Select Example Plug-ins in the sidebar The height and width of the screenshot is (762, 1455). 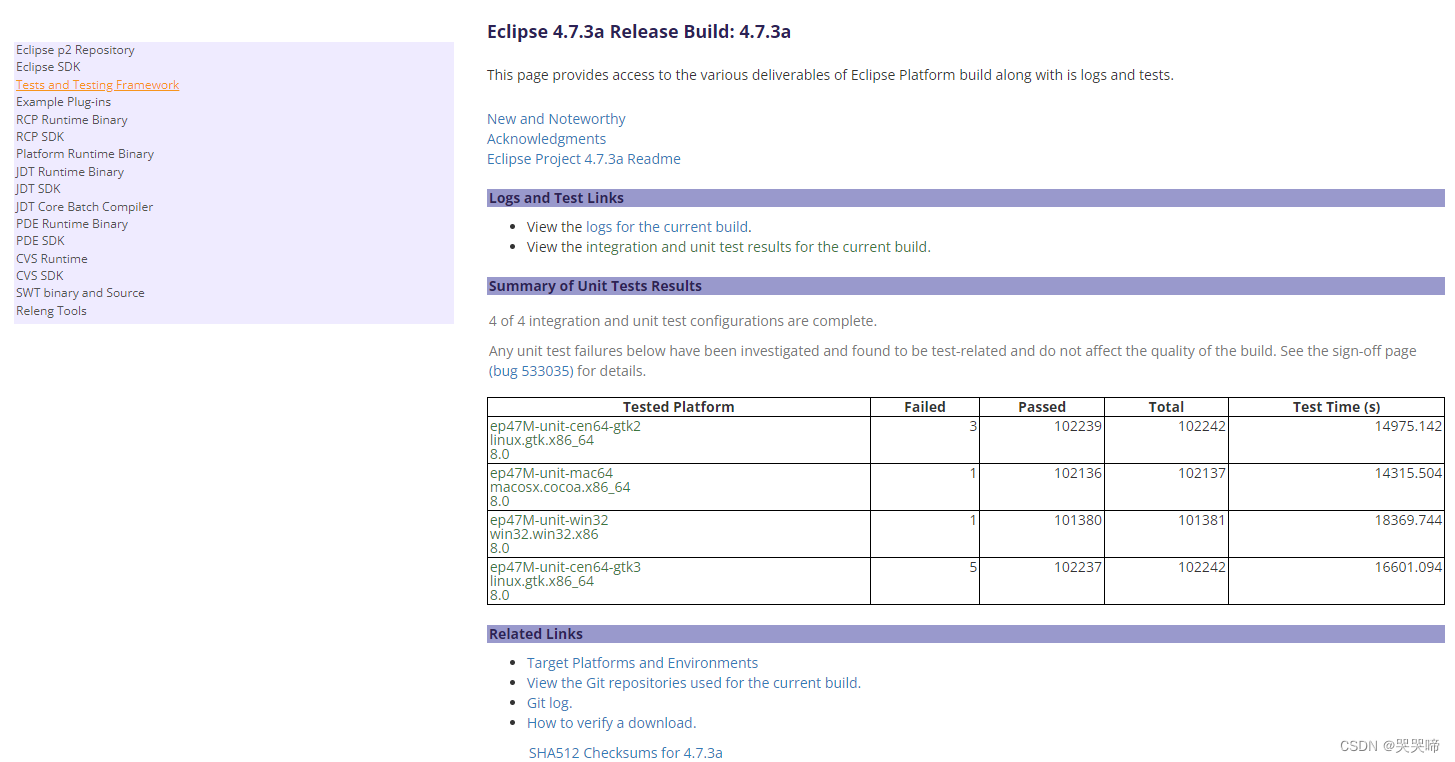click(x=63, y=102)
